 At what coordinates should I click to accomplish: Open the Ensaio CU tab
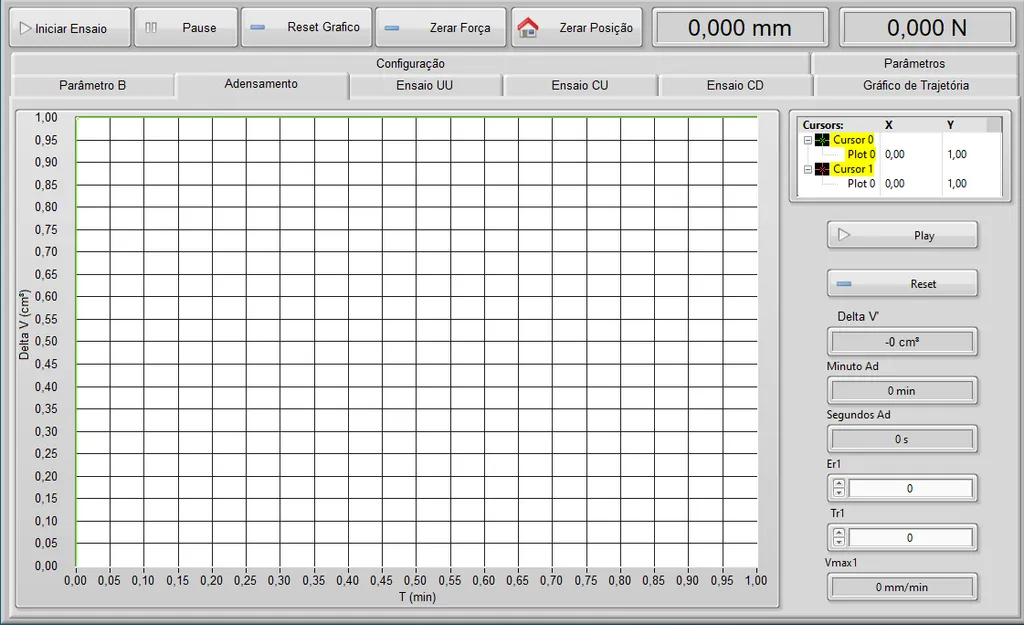click(579, 86)
